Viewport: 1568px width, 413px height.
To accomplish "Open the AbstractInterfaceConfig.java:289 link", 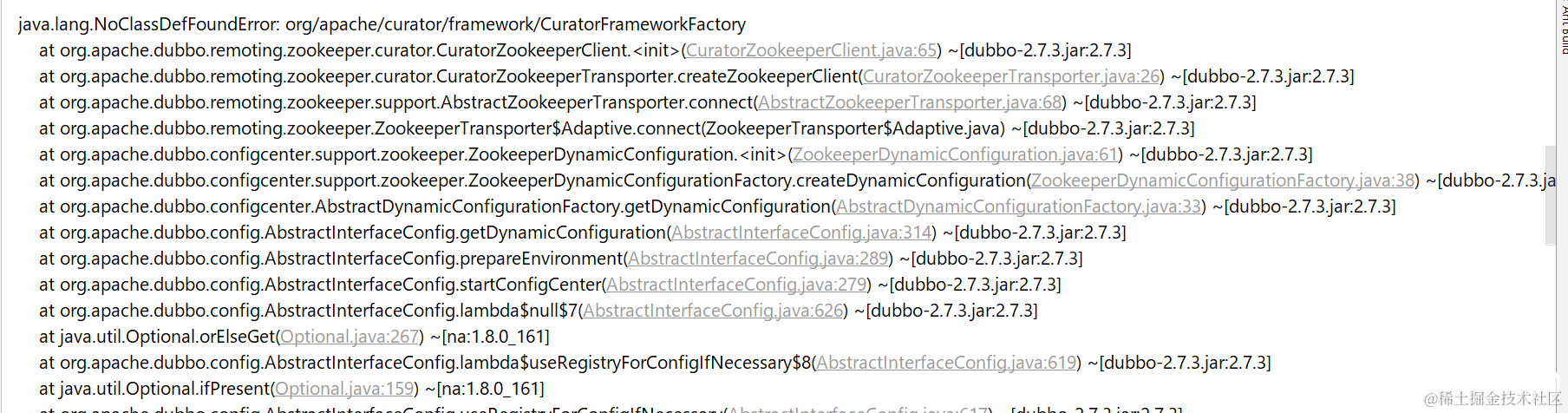I will coord(758,259).
